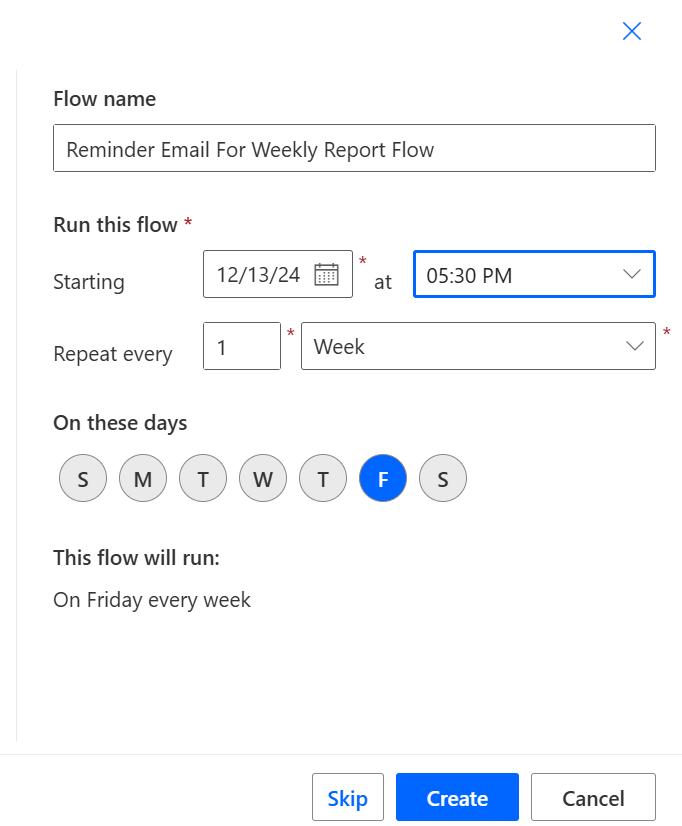This screenshot has width=682, height=826.
Task: Open the 05:30 PM time dropdown
Action: coord(533,274)
